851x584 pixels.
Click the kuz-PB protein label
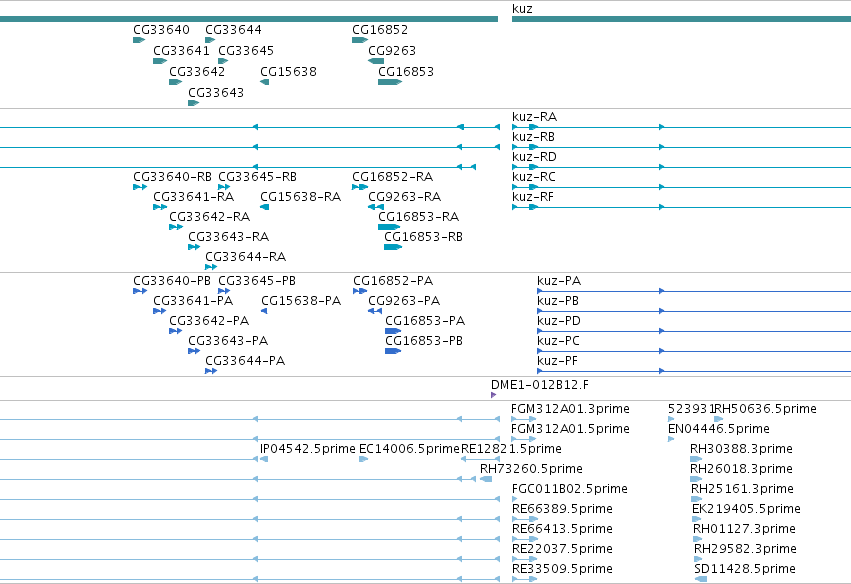(x=558, y=301)
